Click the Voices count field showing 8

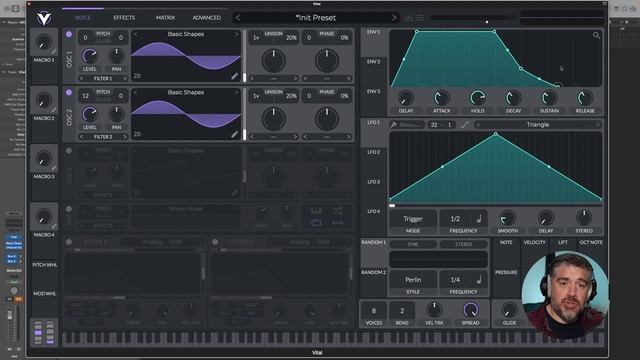click(373, 311)
